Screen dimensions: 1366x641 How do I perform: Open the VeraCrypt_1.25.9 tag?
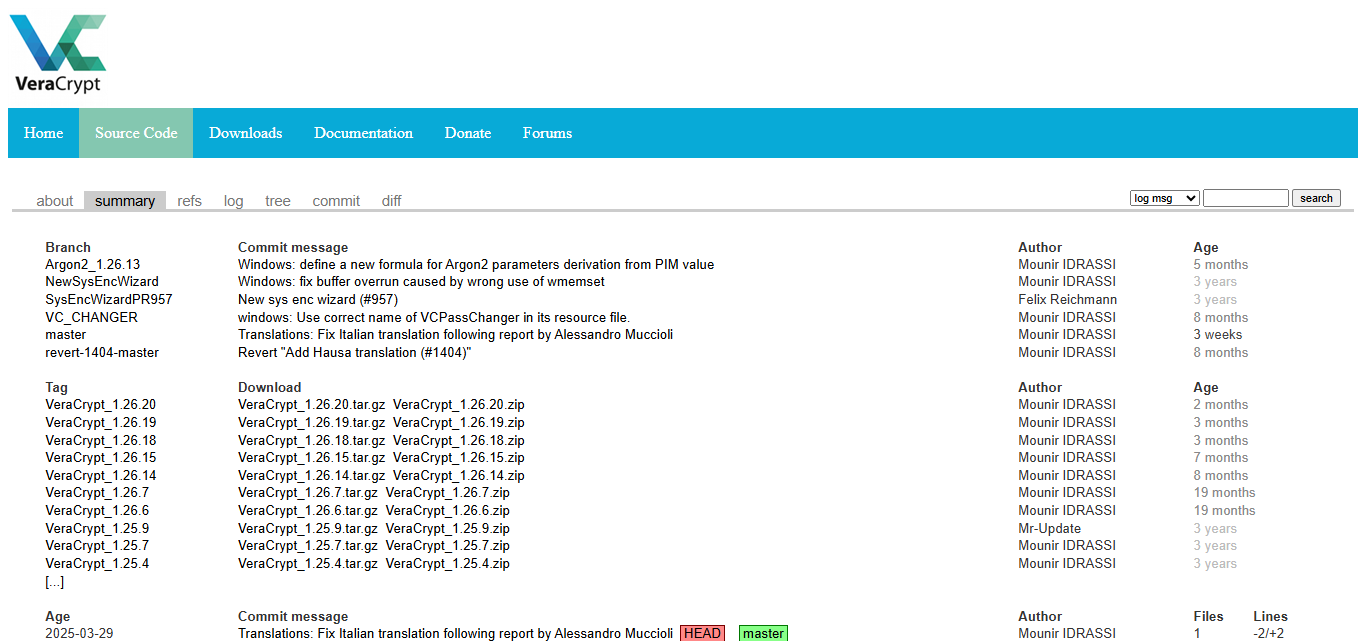pyautogui.click(x=97, y=528)
